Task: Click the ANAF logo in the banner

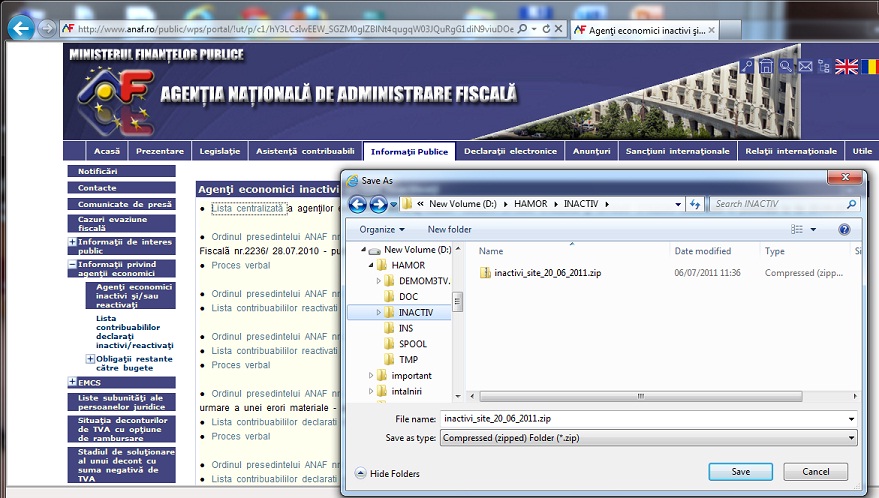Action: (x=115, y=101)
